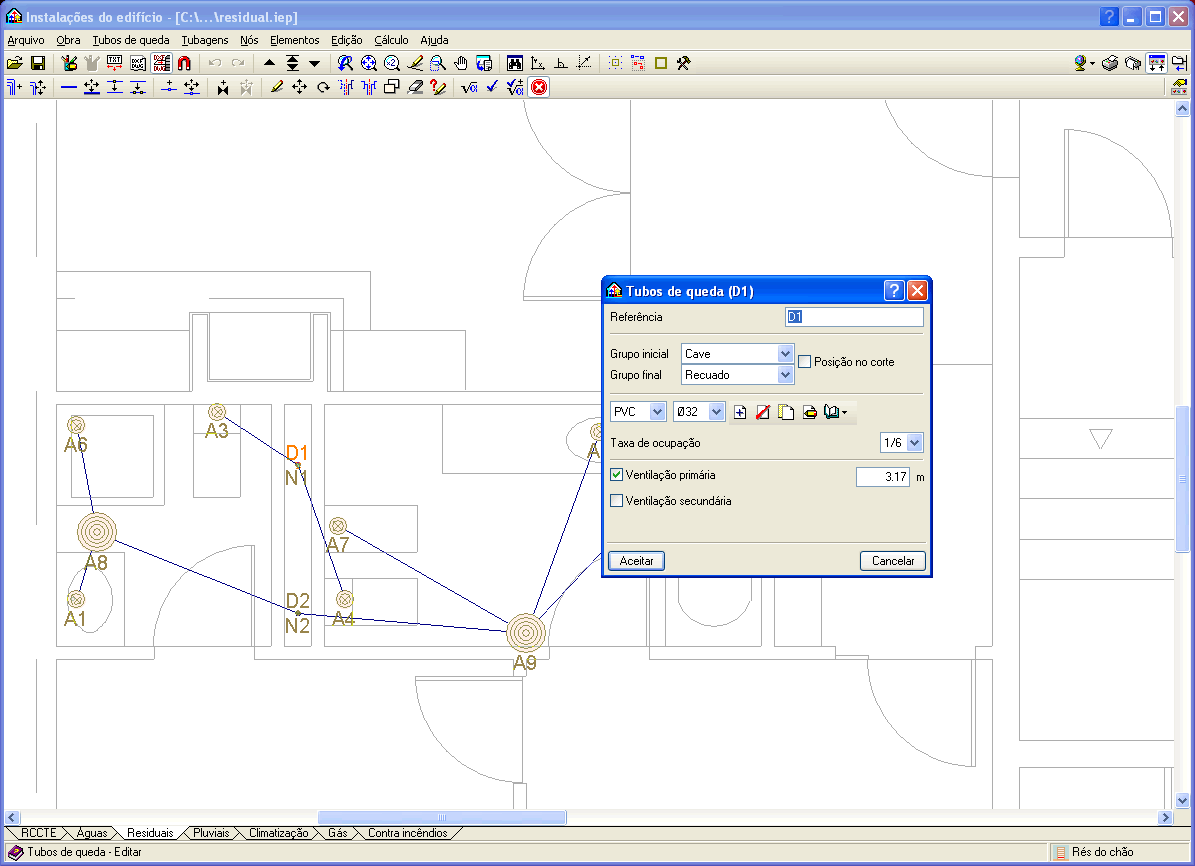Click the Referência input field

tap(854, 317)
